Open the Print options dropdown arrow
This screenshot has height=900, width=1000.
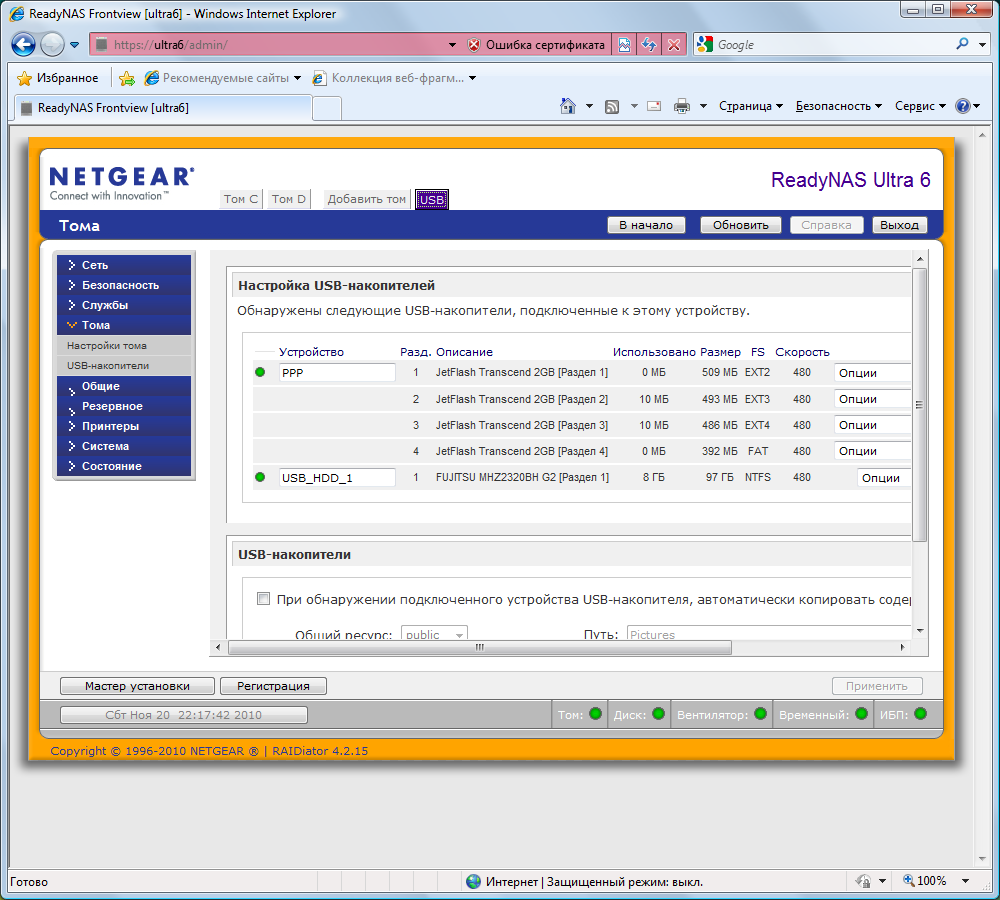point(703,107)
